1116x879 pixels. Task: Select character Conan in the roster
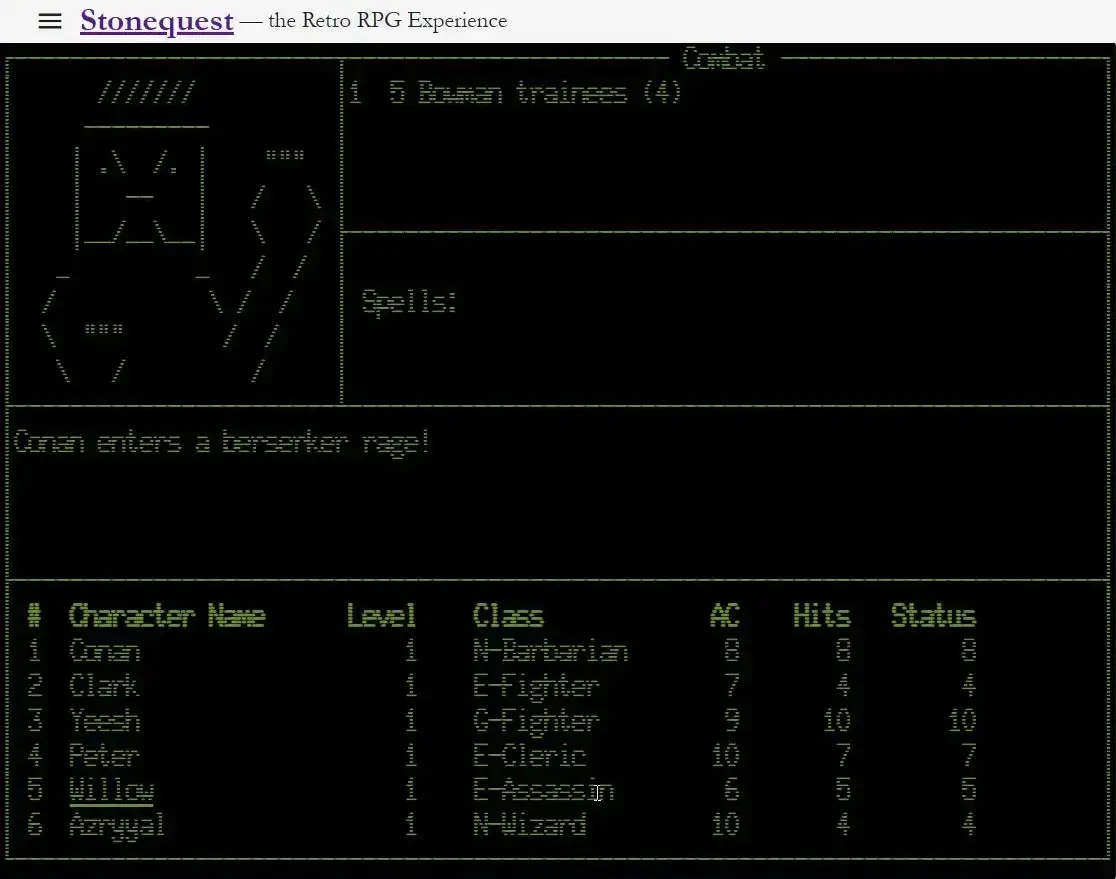[x=104, y=651]
